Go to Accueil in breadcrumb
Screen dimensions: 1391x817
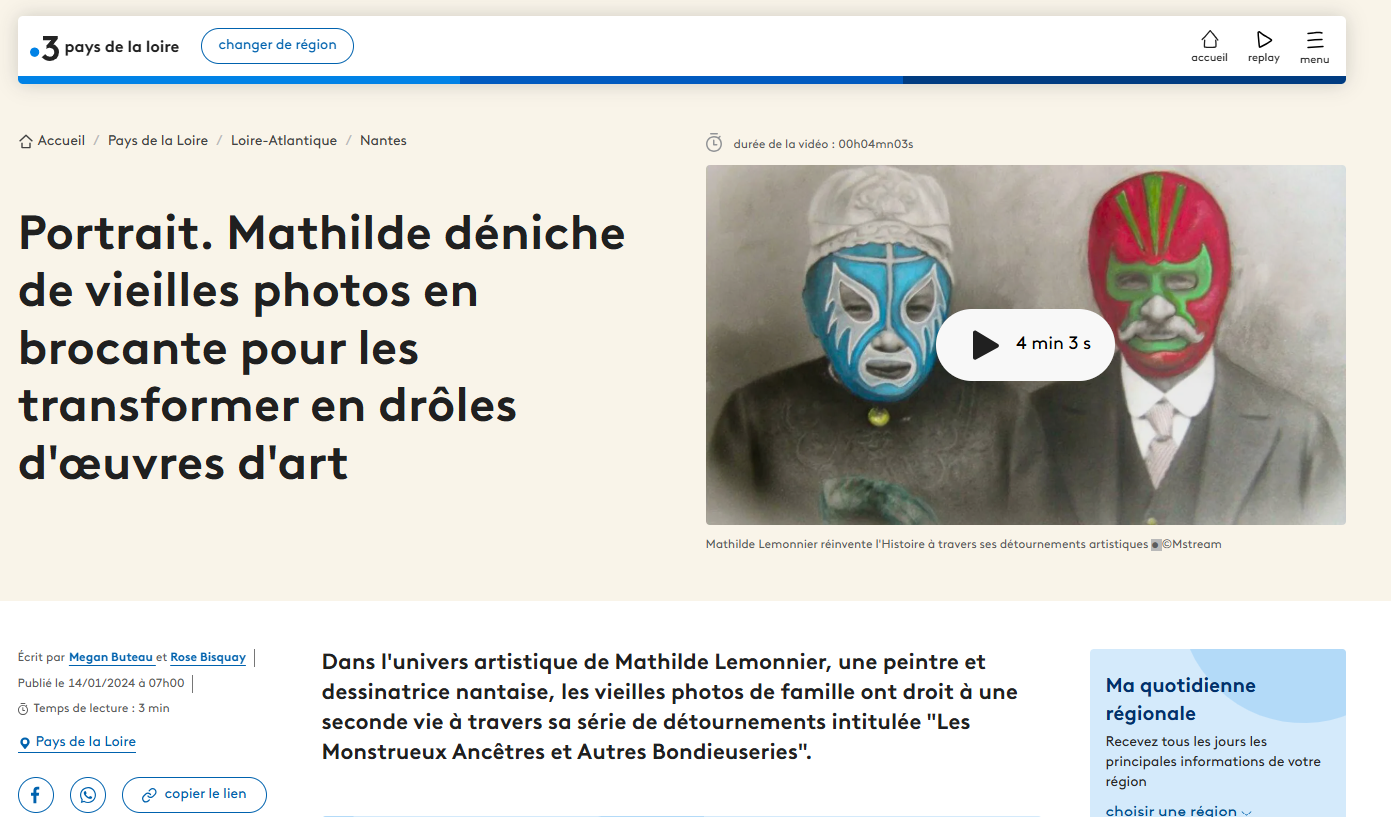point(60,141)
